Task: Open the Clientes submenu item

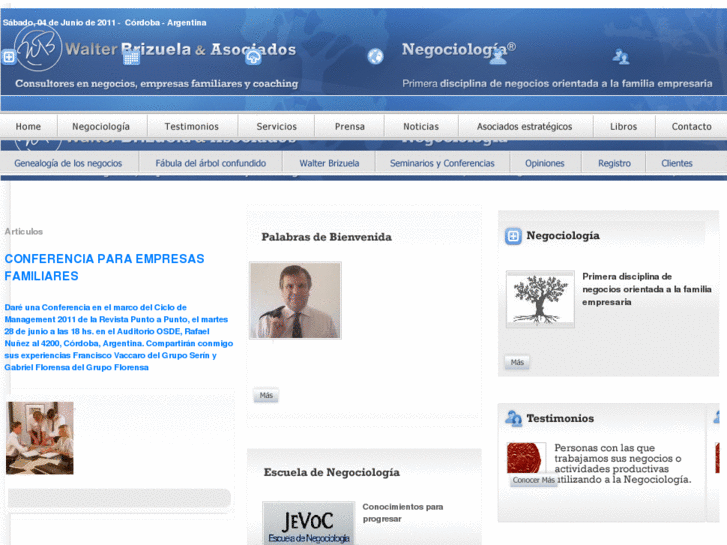Action: coord(677,163)
